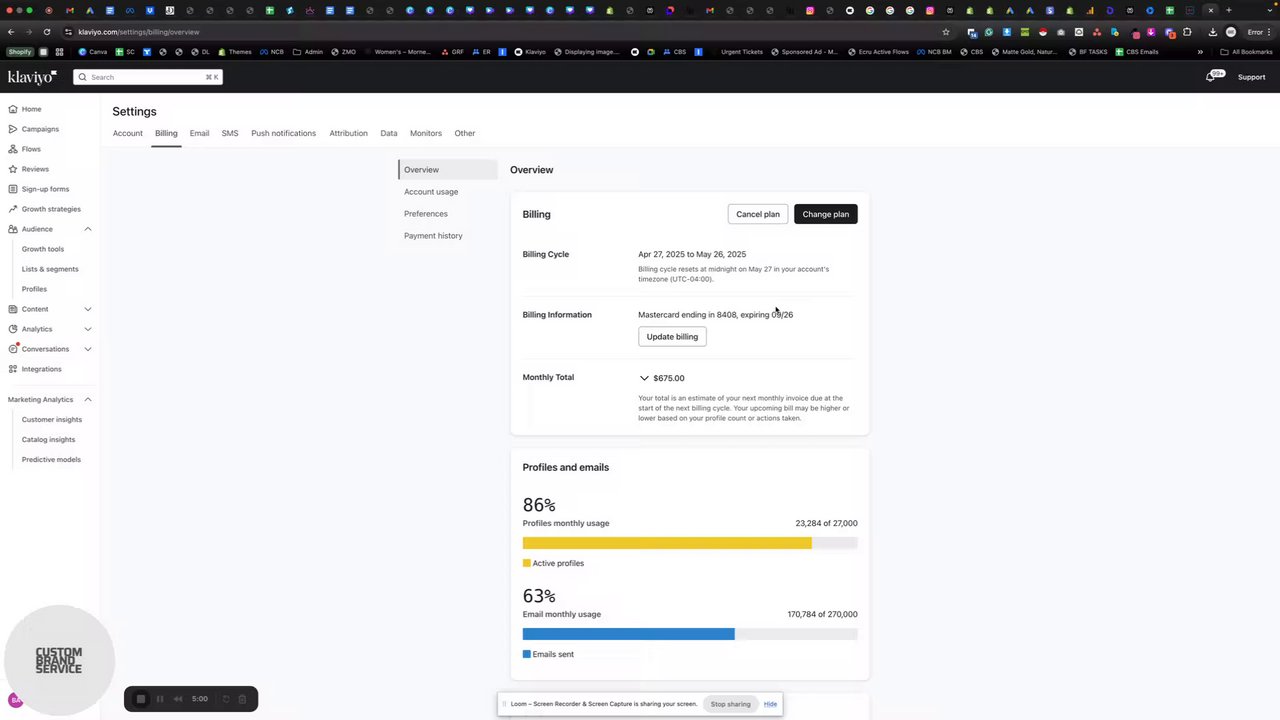1280x720 pixels.
Task: Click the Cancel plan button
Action: 757,214
